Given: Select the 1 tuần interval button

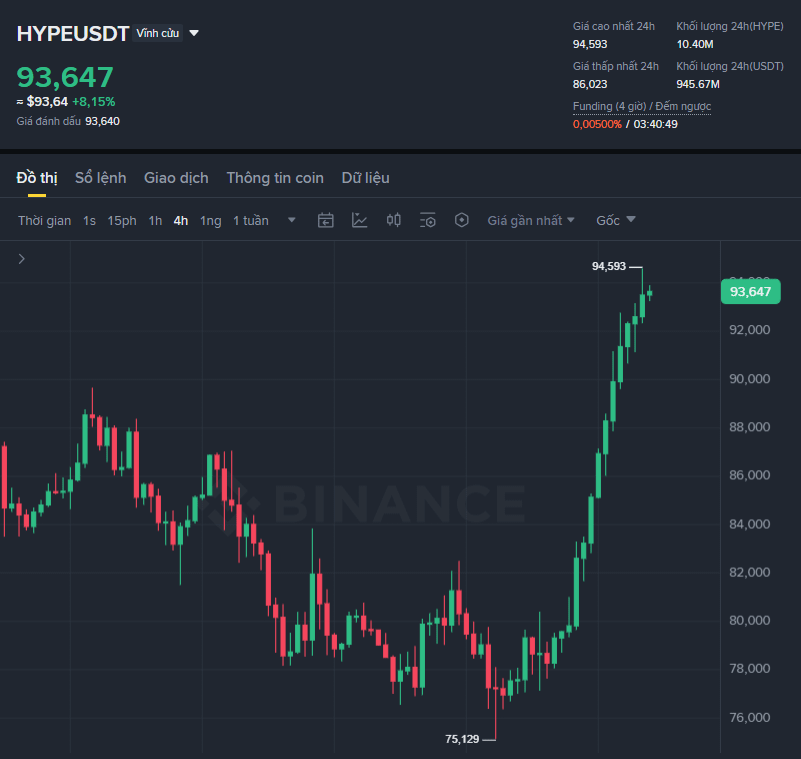Looking at the screenshot, I should point(251,221).
